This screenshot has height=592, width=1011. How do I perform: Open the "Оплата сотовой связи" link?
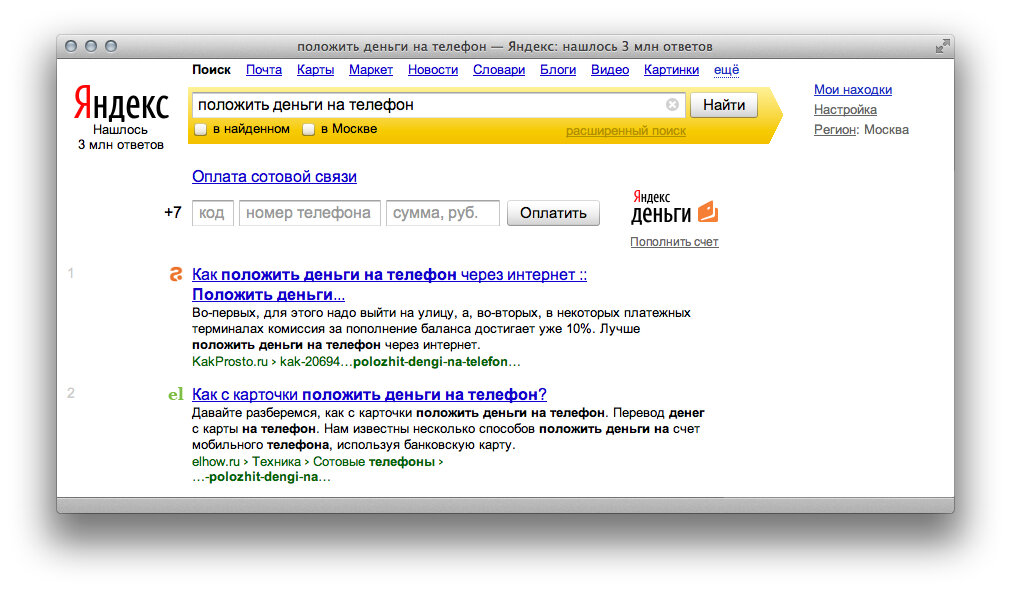[x=274, y=177]
